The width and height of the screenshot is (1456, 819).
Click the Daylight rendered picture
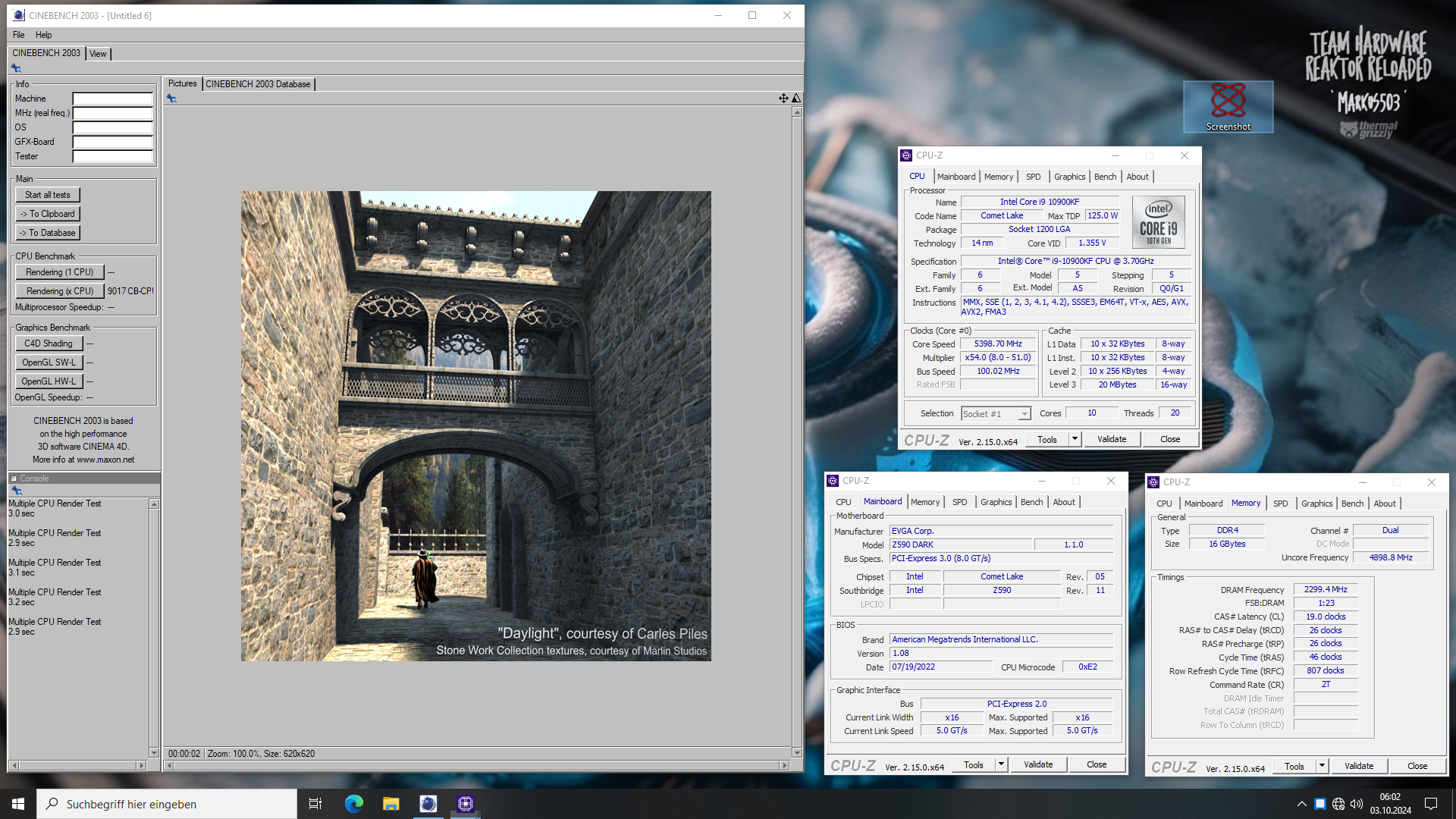click(x=476, y=426)
